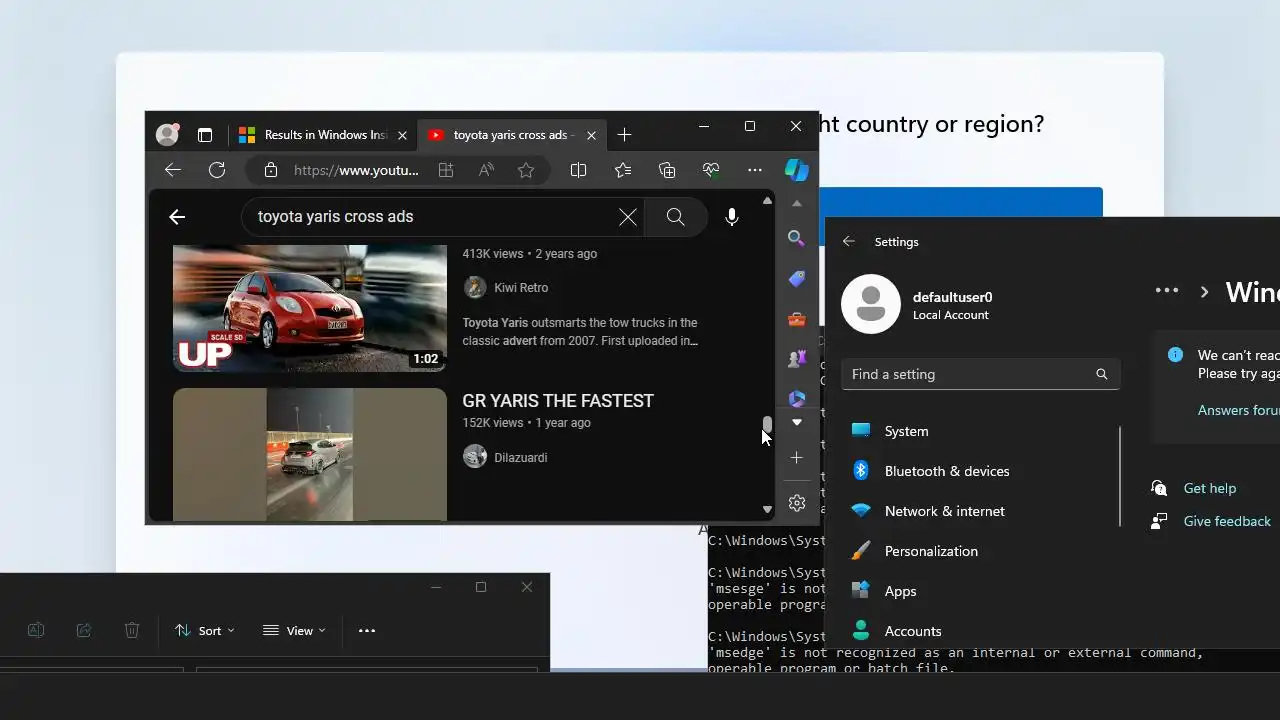Add a site to Edge sidebar

[797, 457]
